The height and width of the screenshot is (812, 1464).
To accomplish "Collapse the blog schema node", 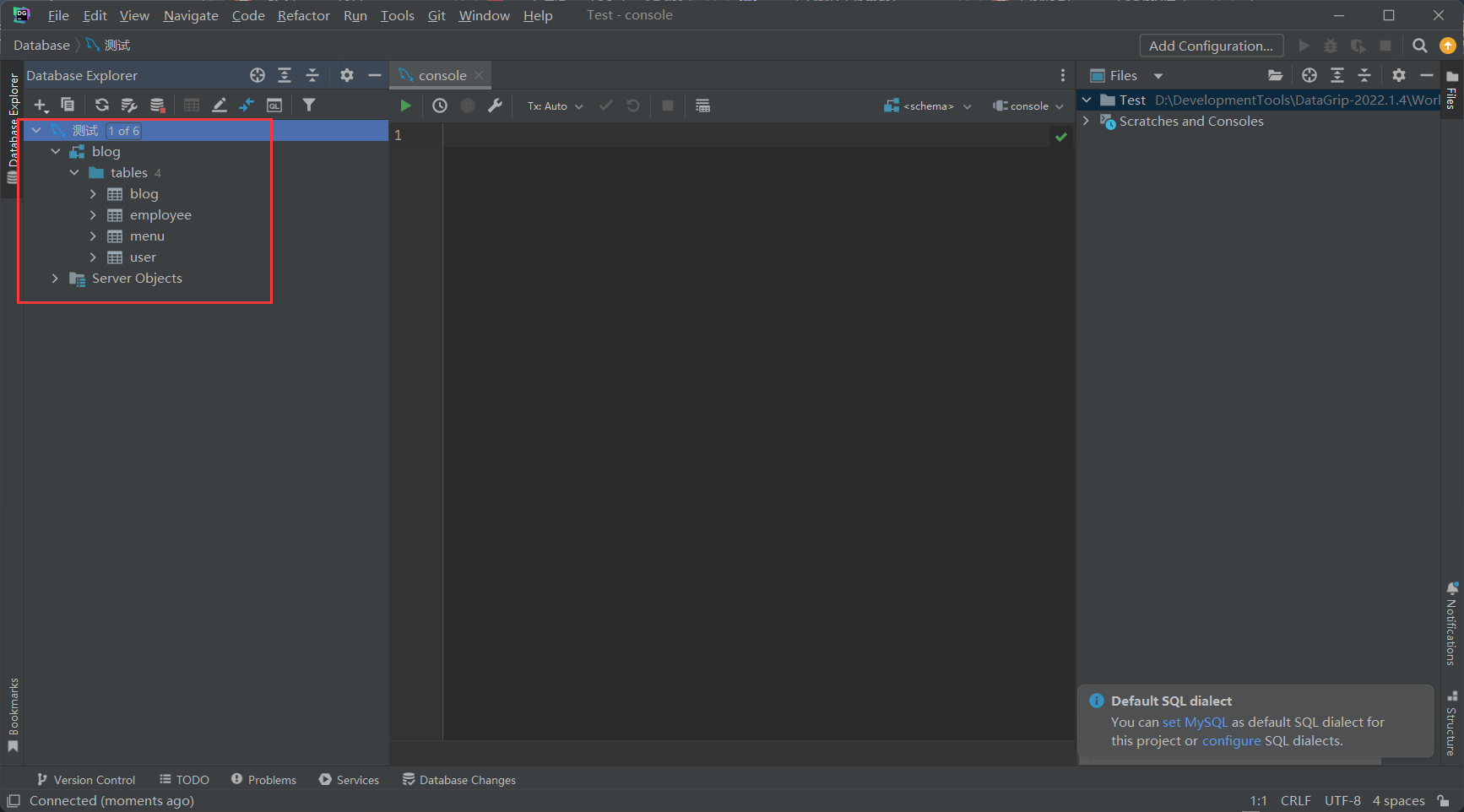I will (56, 152).
